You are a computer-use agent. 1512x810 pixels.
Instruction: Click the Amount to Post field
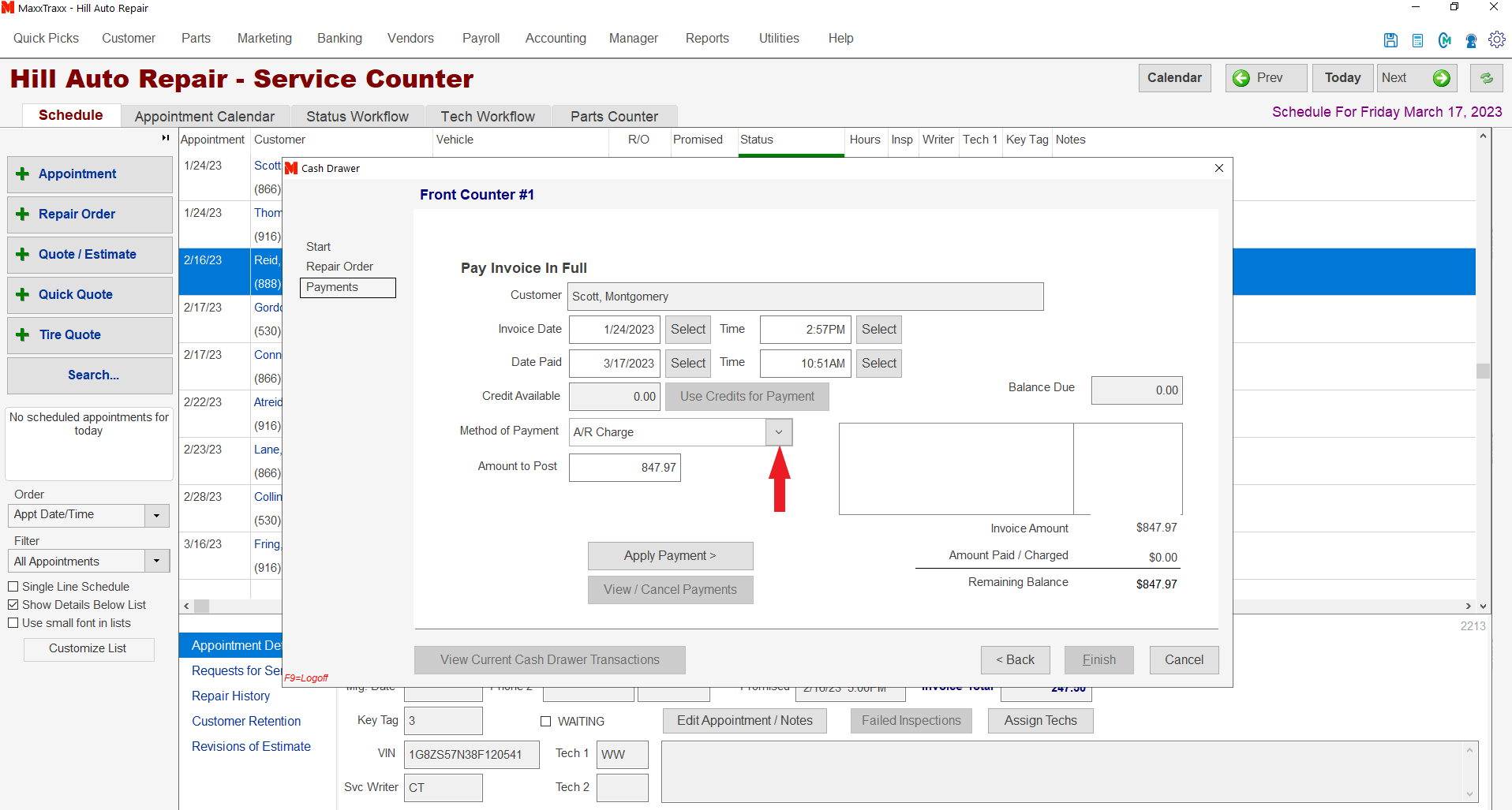[x=624, y=468]
